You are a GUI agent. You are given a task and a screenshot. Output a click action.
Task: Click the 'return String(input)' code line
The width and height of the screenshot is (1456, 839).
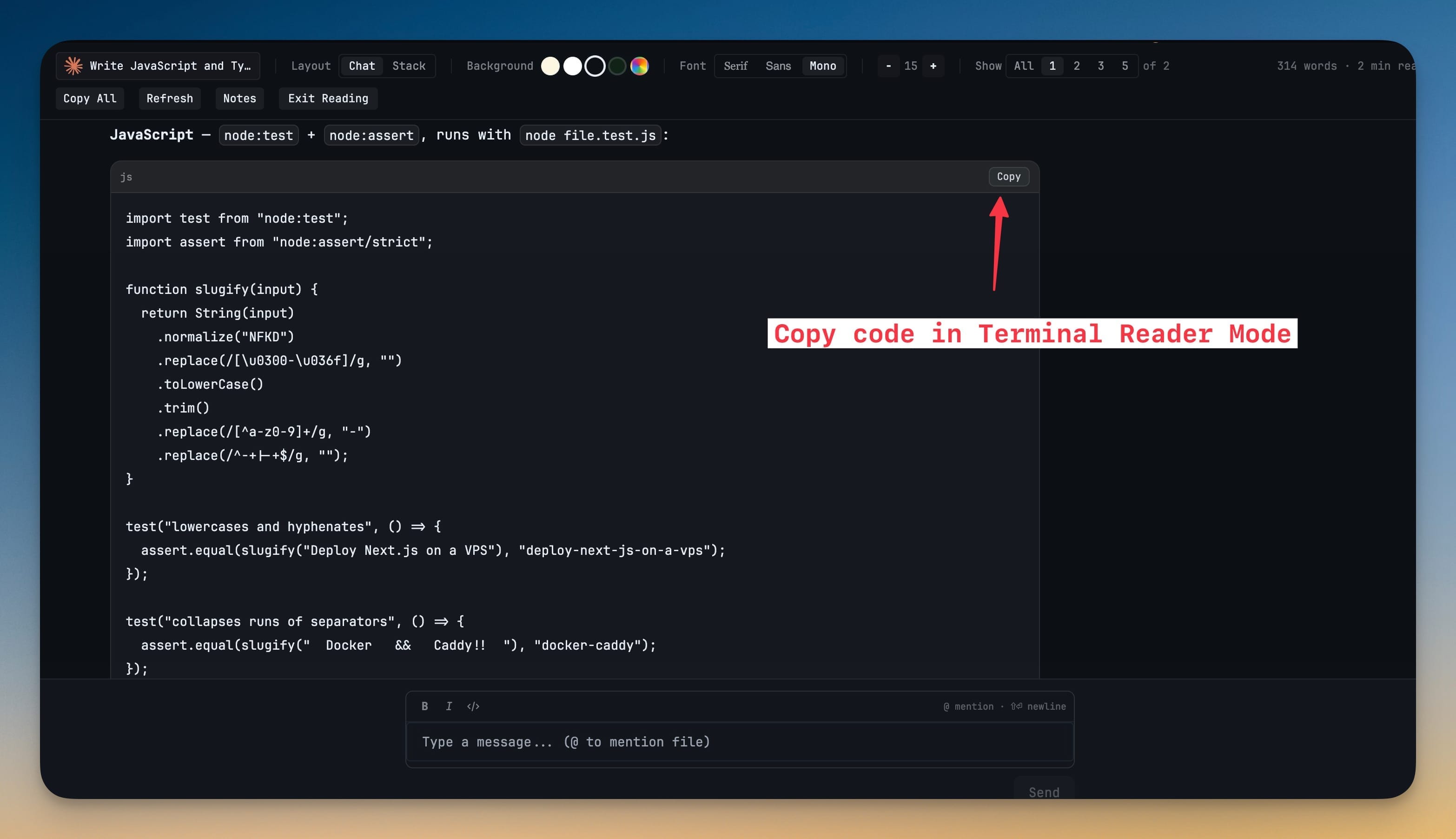[x=218, y=313]
